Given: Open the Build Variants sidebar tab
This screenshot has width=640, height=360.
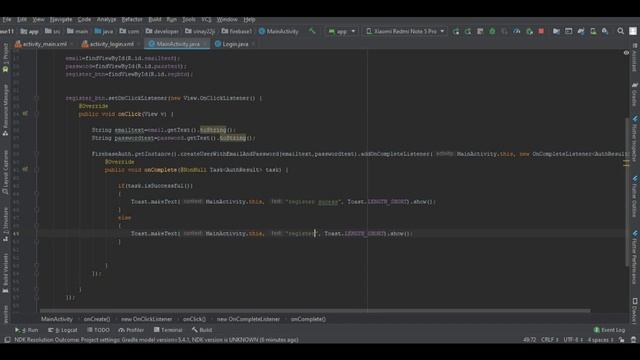Looking at the screenshot, I should tap(5, 272).
